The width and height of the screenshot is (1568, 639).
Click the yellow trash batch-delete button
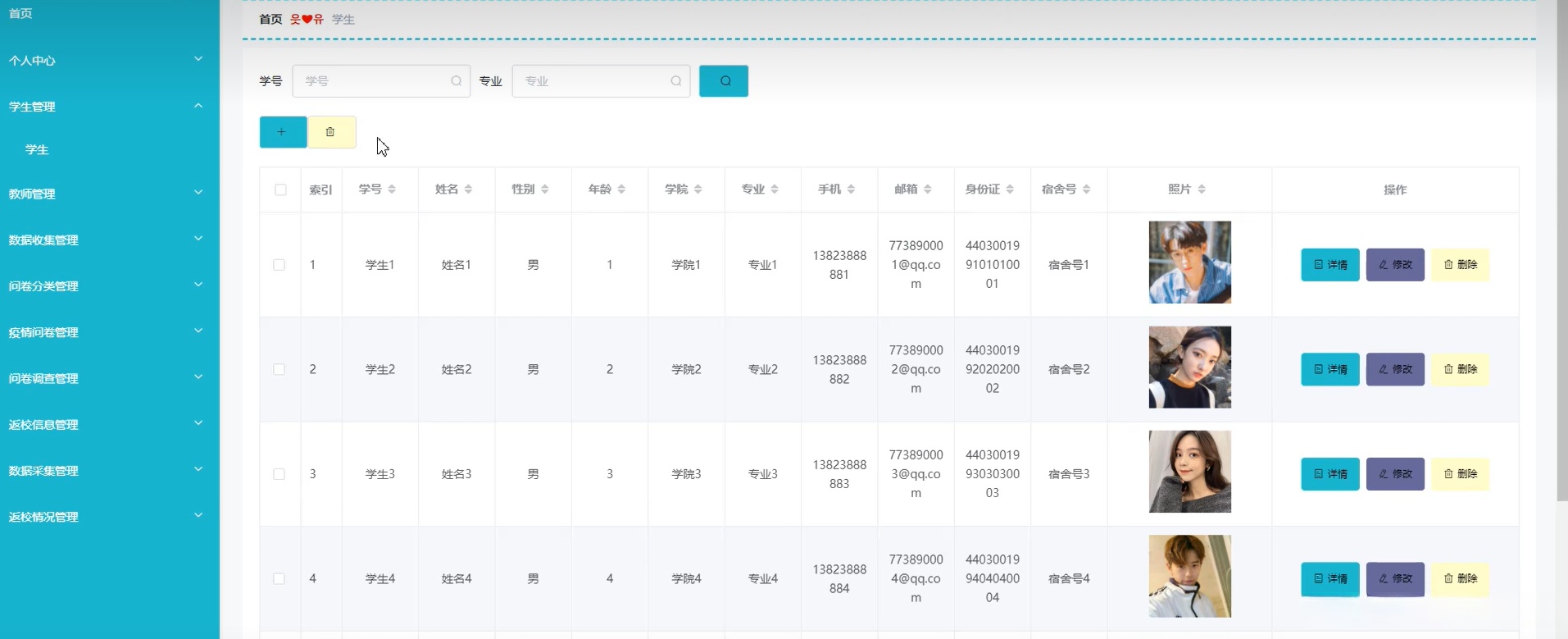(331, 132)
